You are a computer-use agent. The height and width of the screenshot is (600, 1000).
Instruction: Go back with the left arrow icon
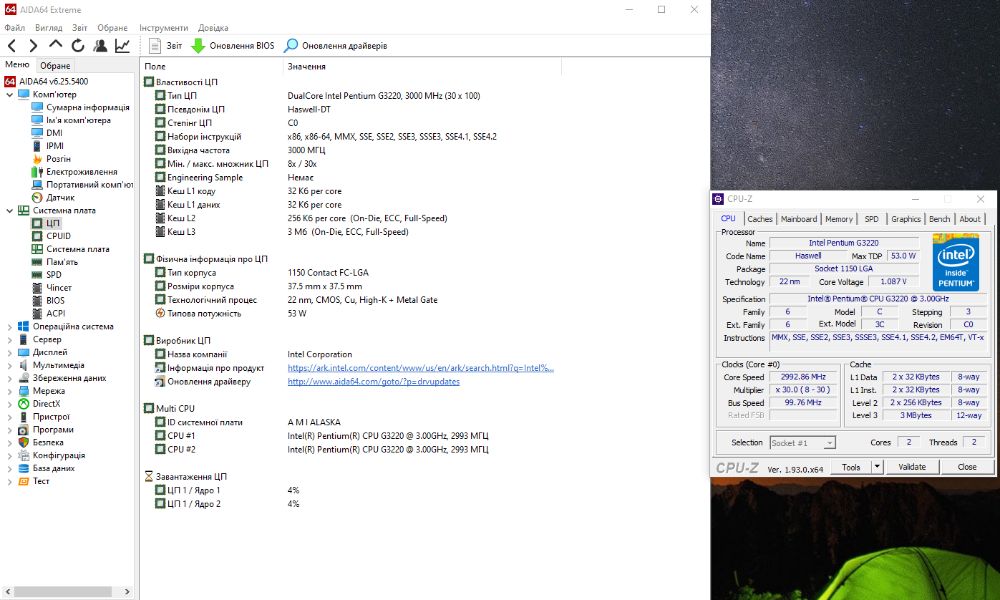[x=12, y=45]
